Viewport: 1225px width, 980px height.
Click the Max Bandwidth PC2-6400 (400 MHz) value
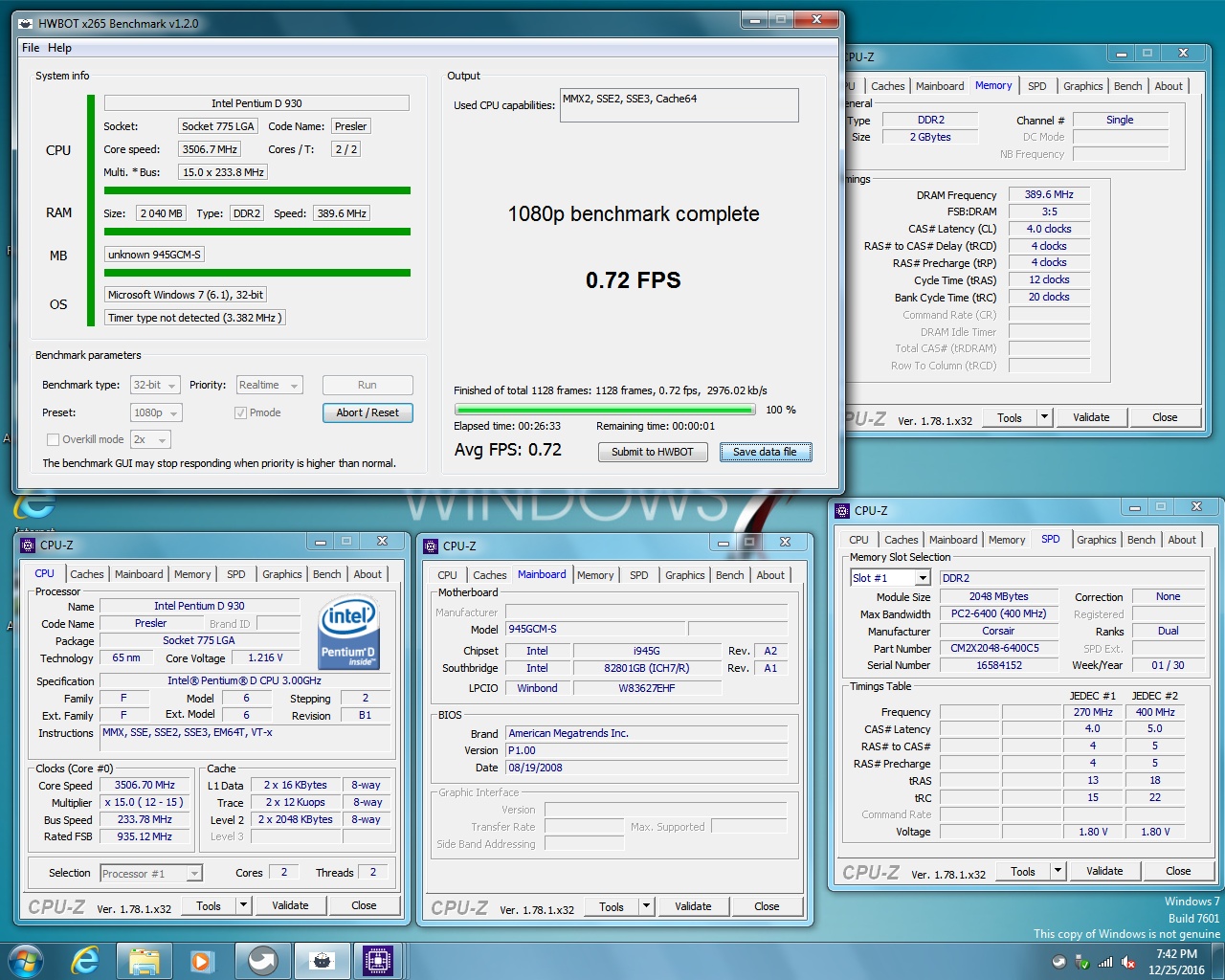(x=999, y=613)
